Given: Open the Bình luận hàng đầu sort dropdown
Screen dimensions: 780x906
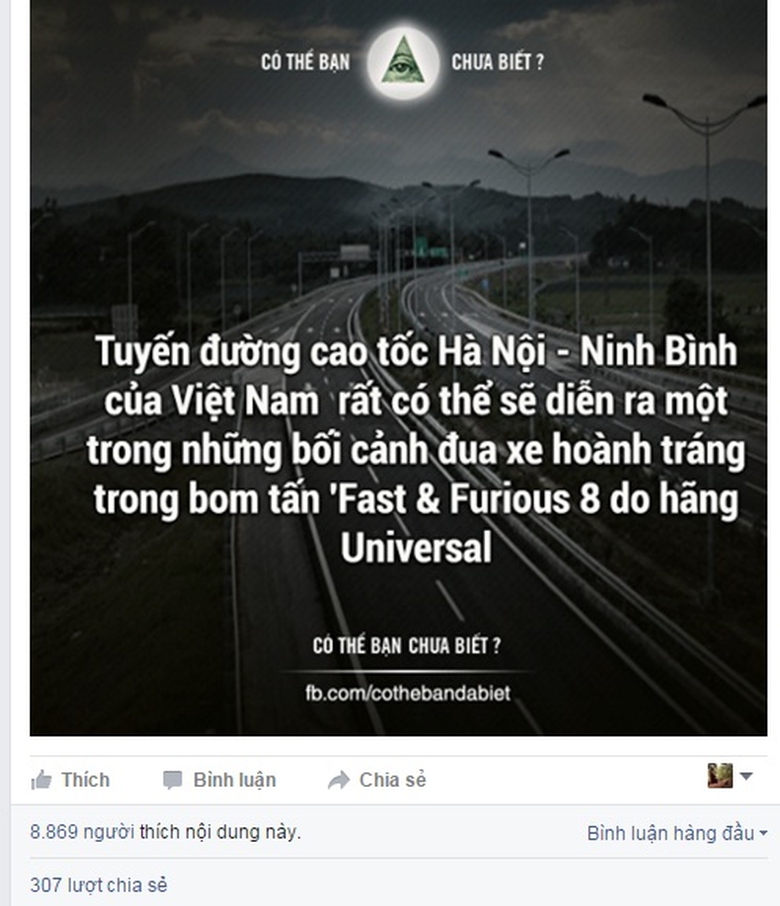Looking at the screenshot, I should [x=677, y=833].
